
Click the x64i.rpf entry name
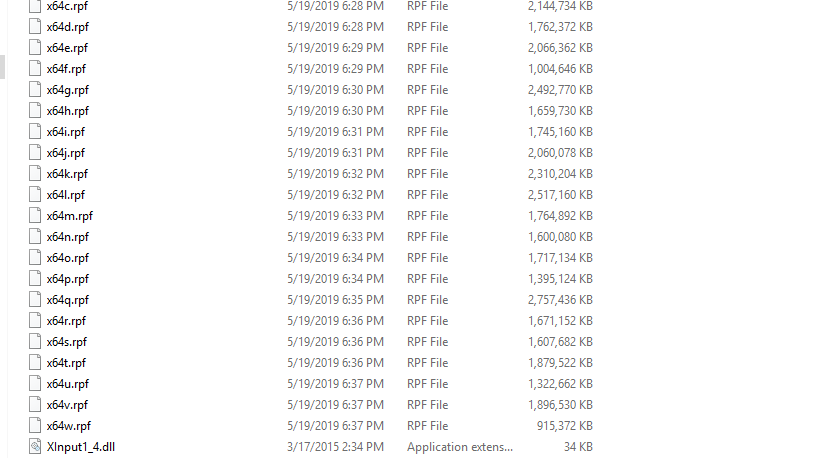(x=66, y=132)
